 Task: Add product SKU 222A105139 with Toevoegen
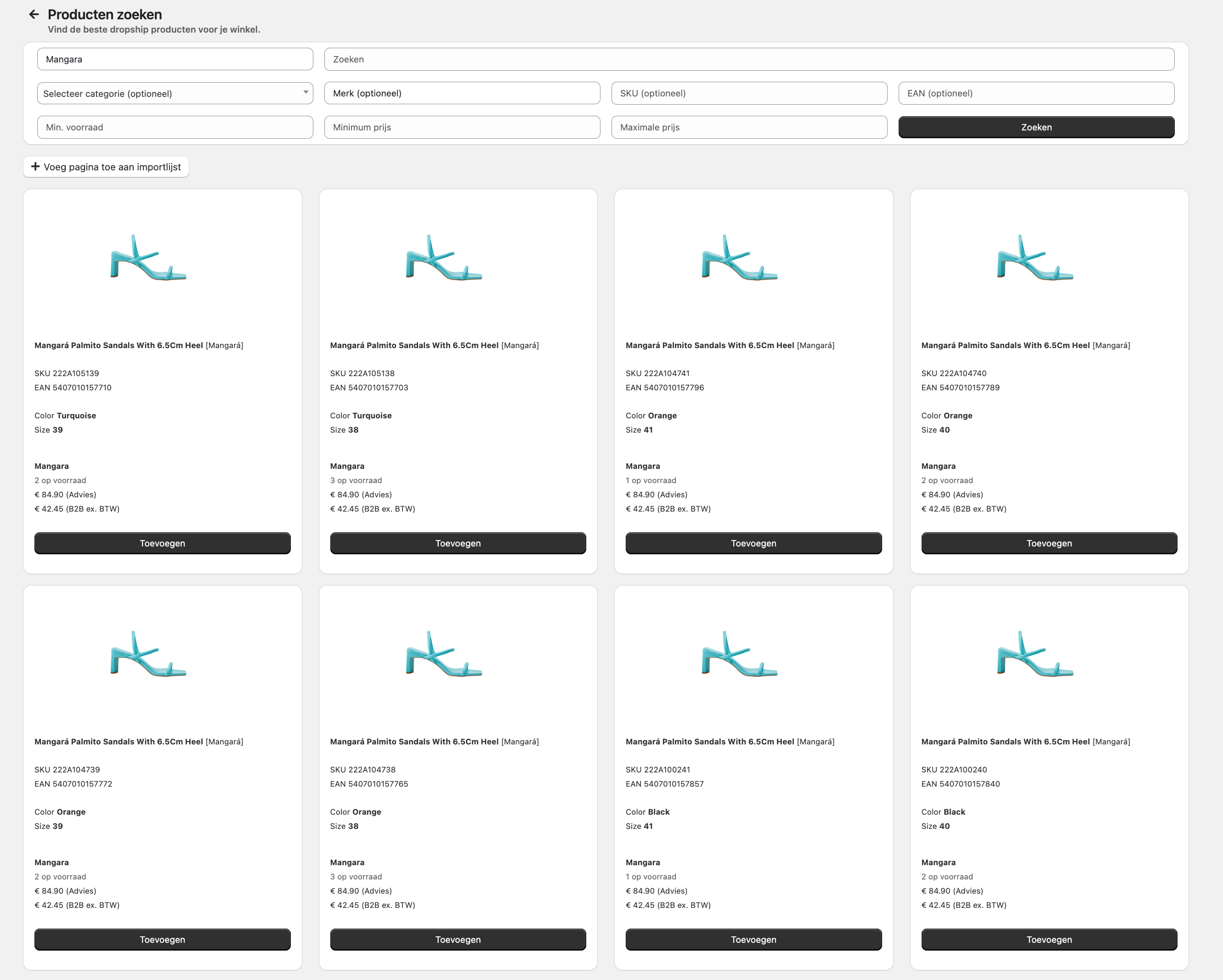click(x=162, y=543)
